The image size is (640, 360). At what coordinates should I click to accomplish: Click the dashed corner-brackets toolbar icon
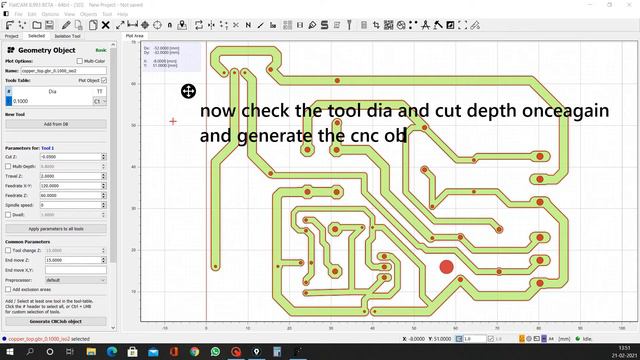[462, 25]
